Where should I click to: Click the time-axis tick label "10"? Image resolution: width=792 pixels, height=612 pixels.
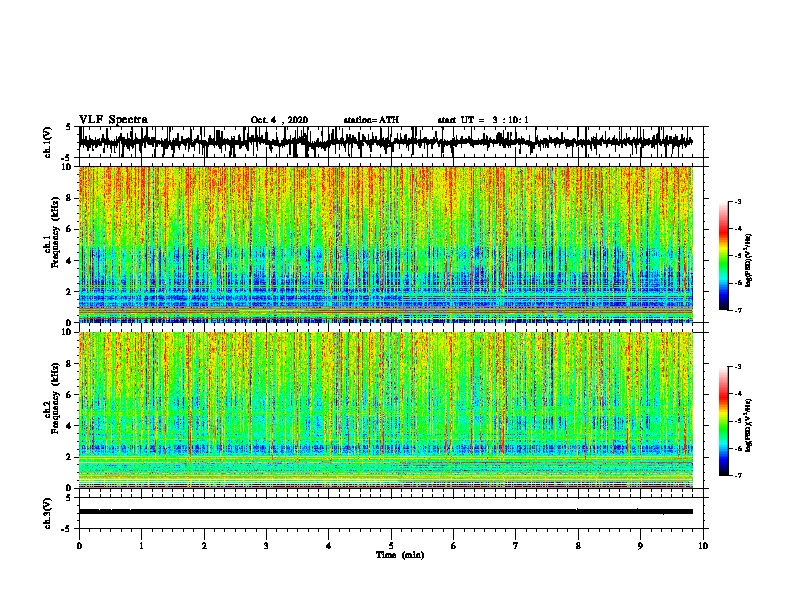(702, 546)
